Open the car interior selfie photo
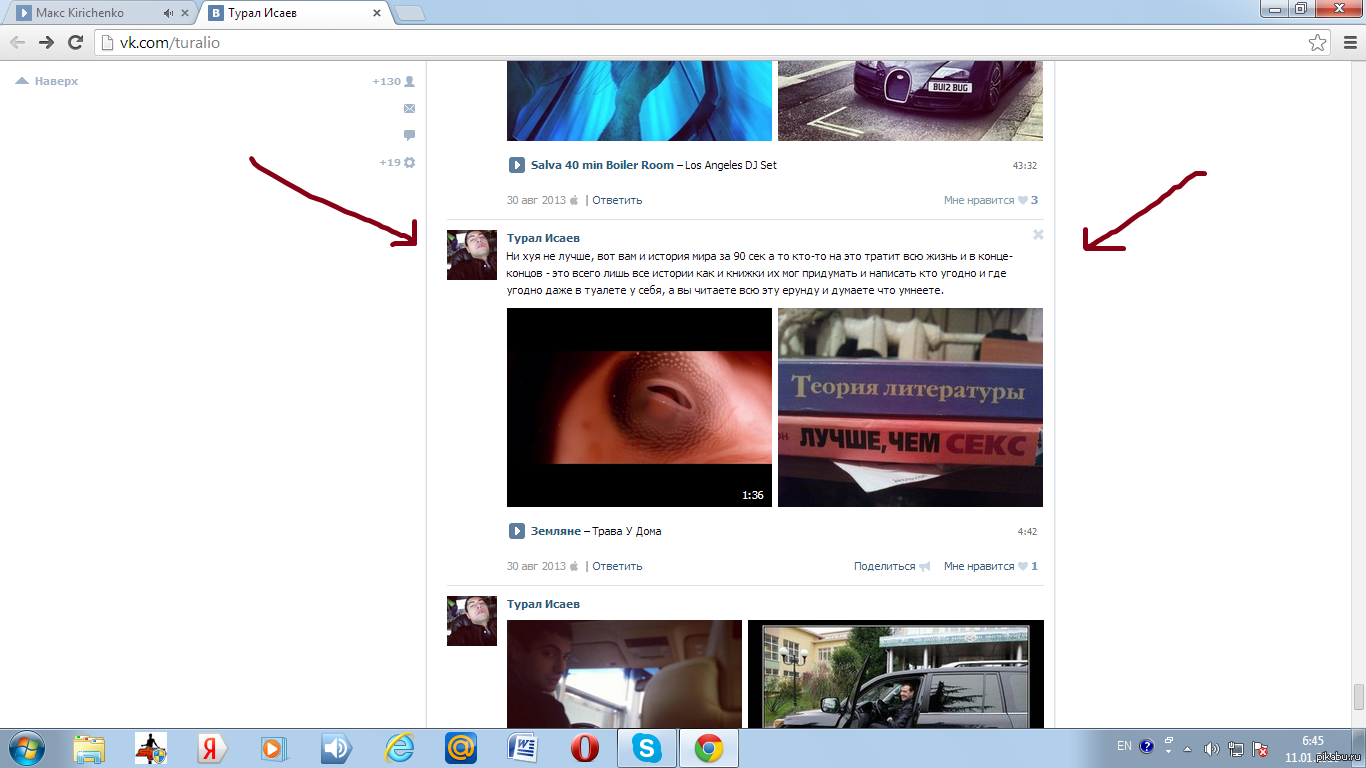The height and width of the screenshot is (768, 1366). point(624,674)
